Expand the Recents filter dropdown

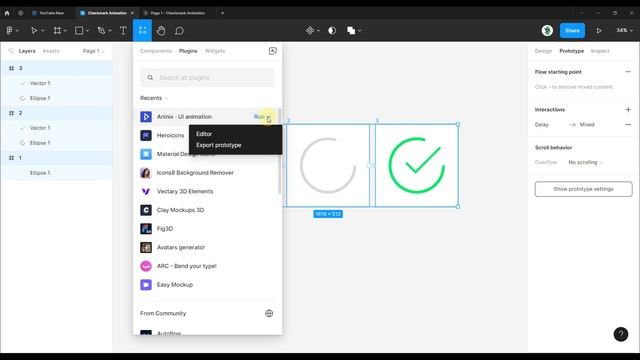[154, 98]
